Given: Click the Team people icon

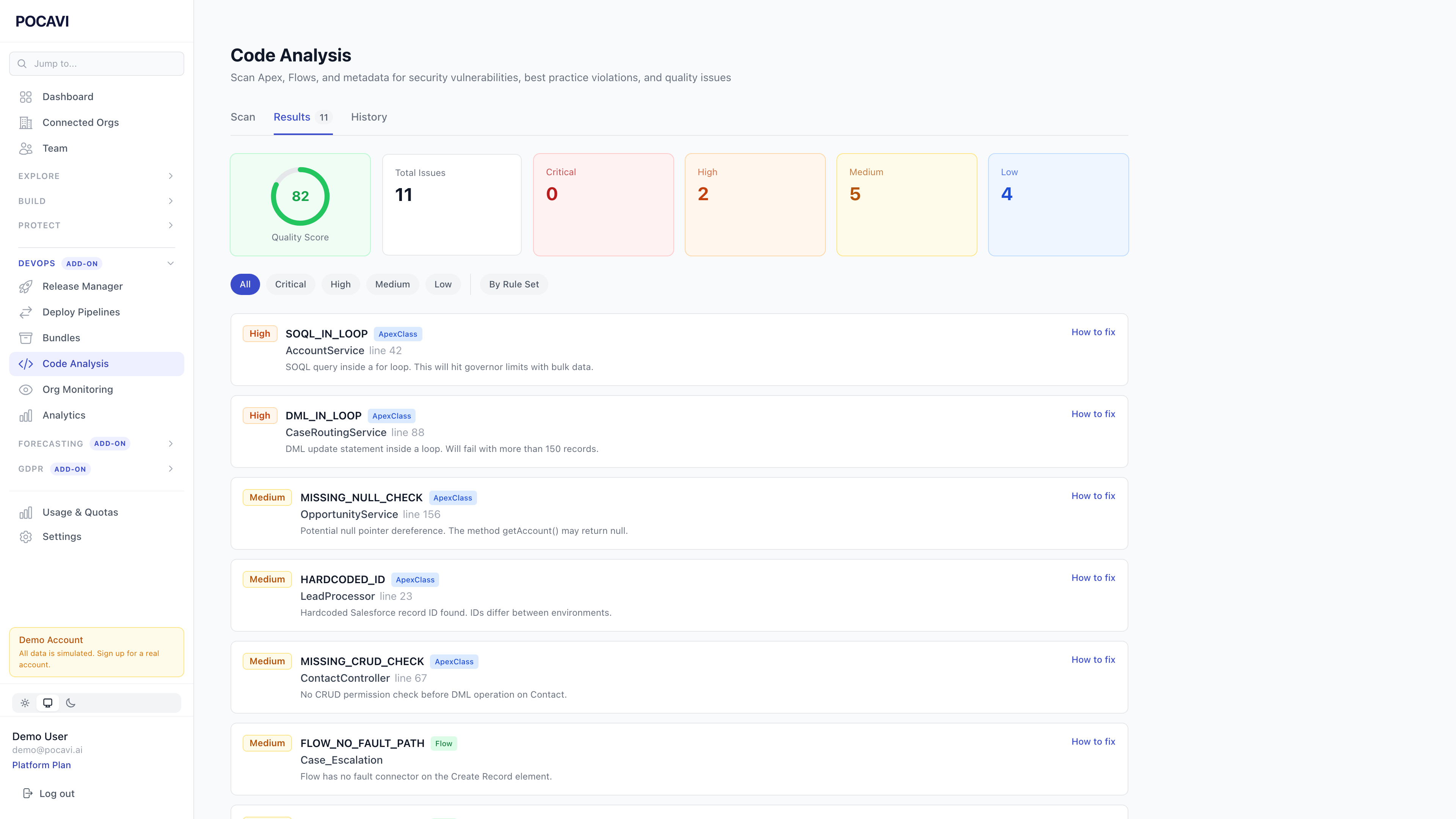Looking at the screenshot, I should tap(25, 148).
